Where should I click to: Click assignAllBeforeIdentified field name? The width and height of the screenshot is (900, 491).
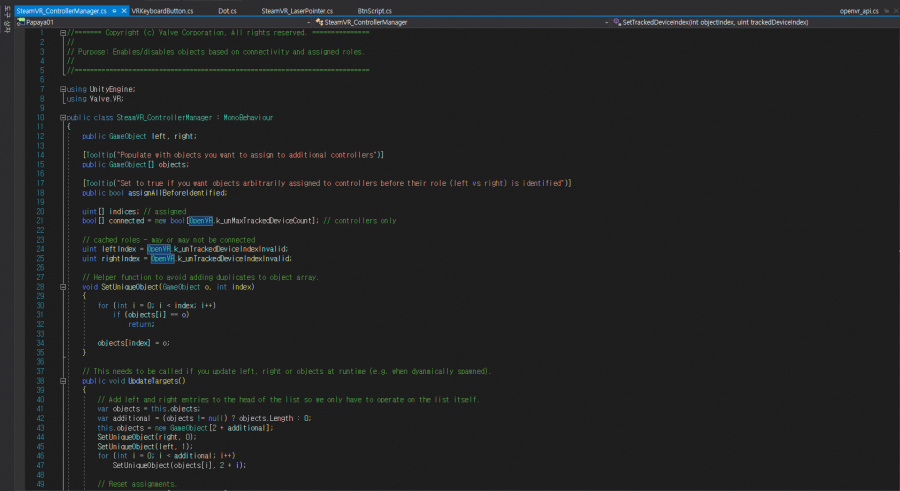pyautogui.click(x=177, y=193)
